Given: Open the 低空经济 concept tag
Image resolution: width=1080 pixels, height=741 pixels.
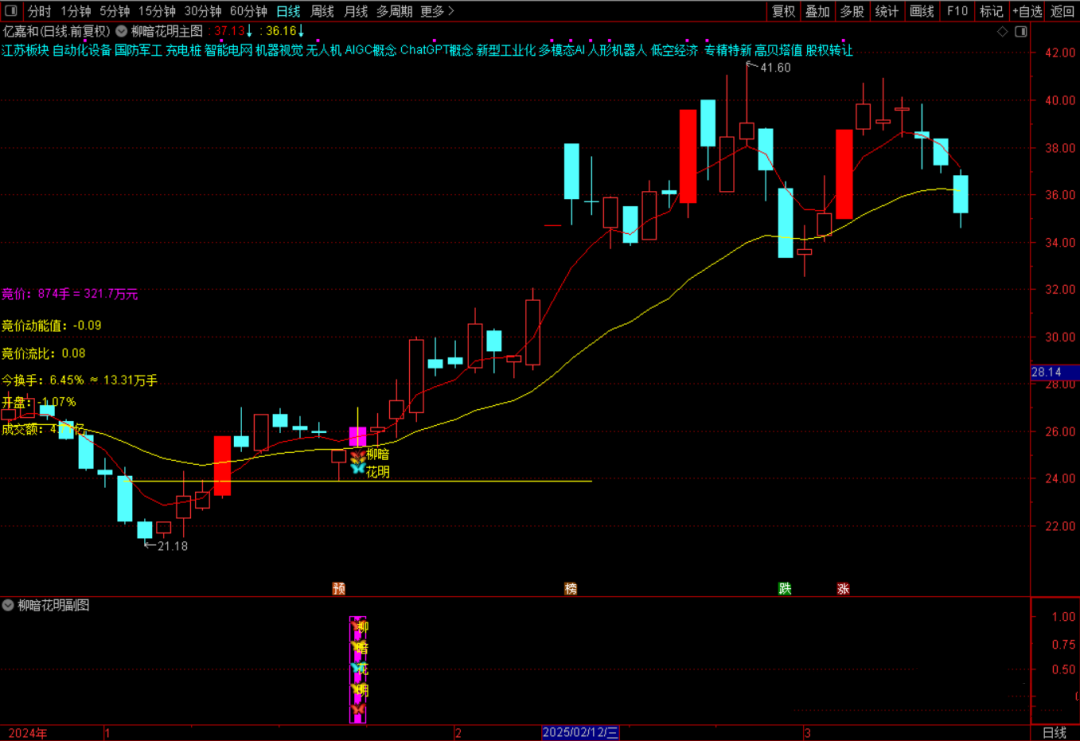Looking at the screenshot, I should 674,50.
